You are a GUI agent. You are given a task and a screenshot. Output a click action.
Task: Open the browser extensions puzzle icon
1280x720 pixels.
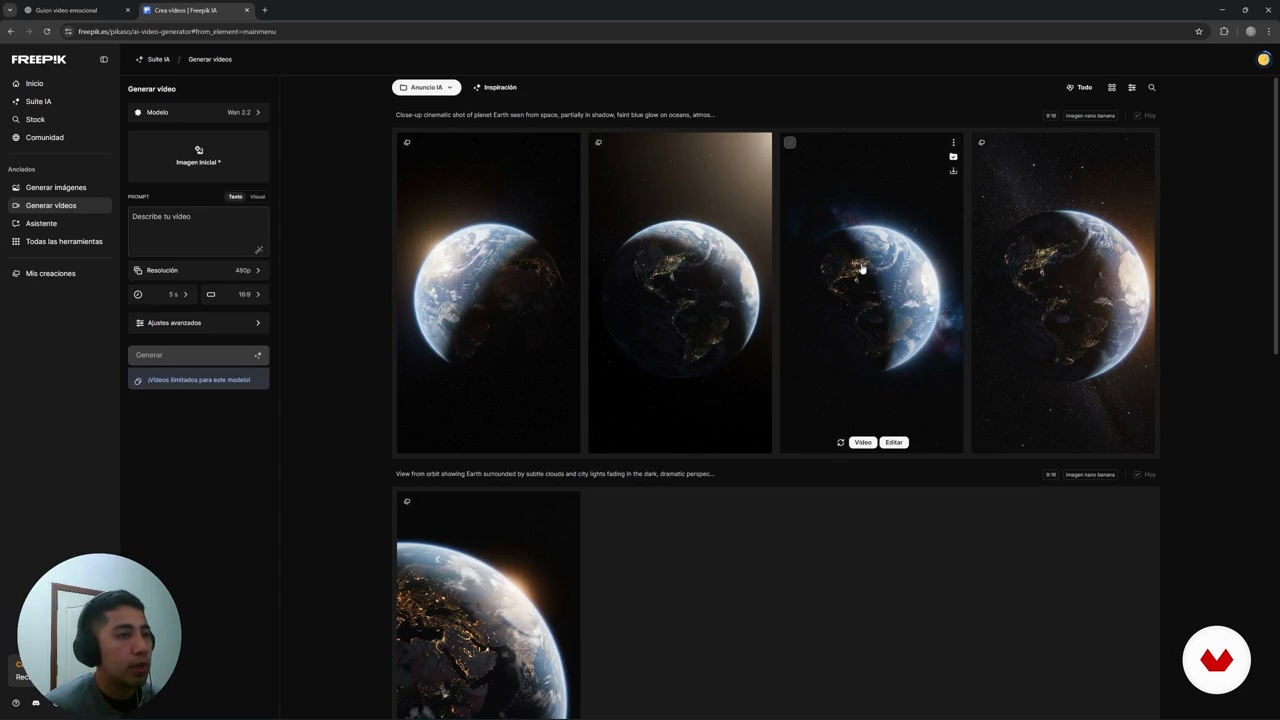pyautogui.click(x=1224, y=31)
